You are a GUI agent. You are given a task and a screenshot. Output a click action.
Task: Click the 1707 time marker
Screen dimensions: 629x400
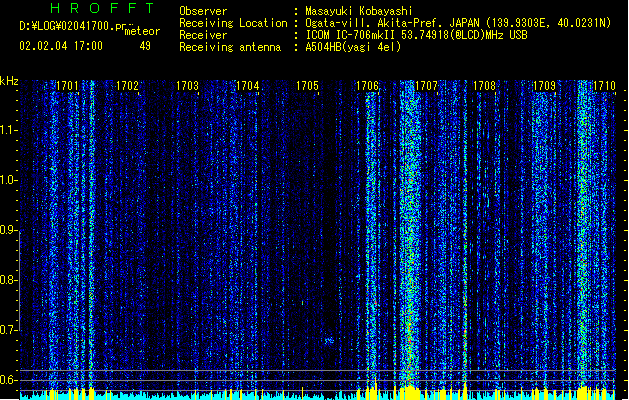426,85
